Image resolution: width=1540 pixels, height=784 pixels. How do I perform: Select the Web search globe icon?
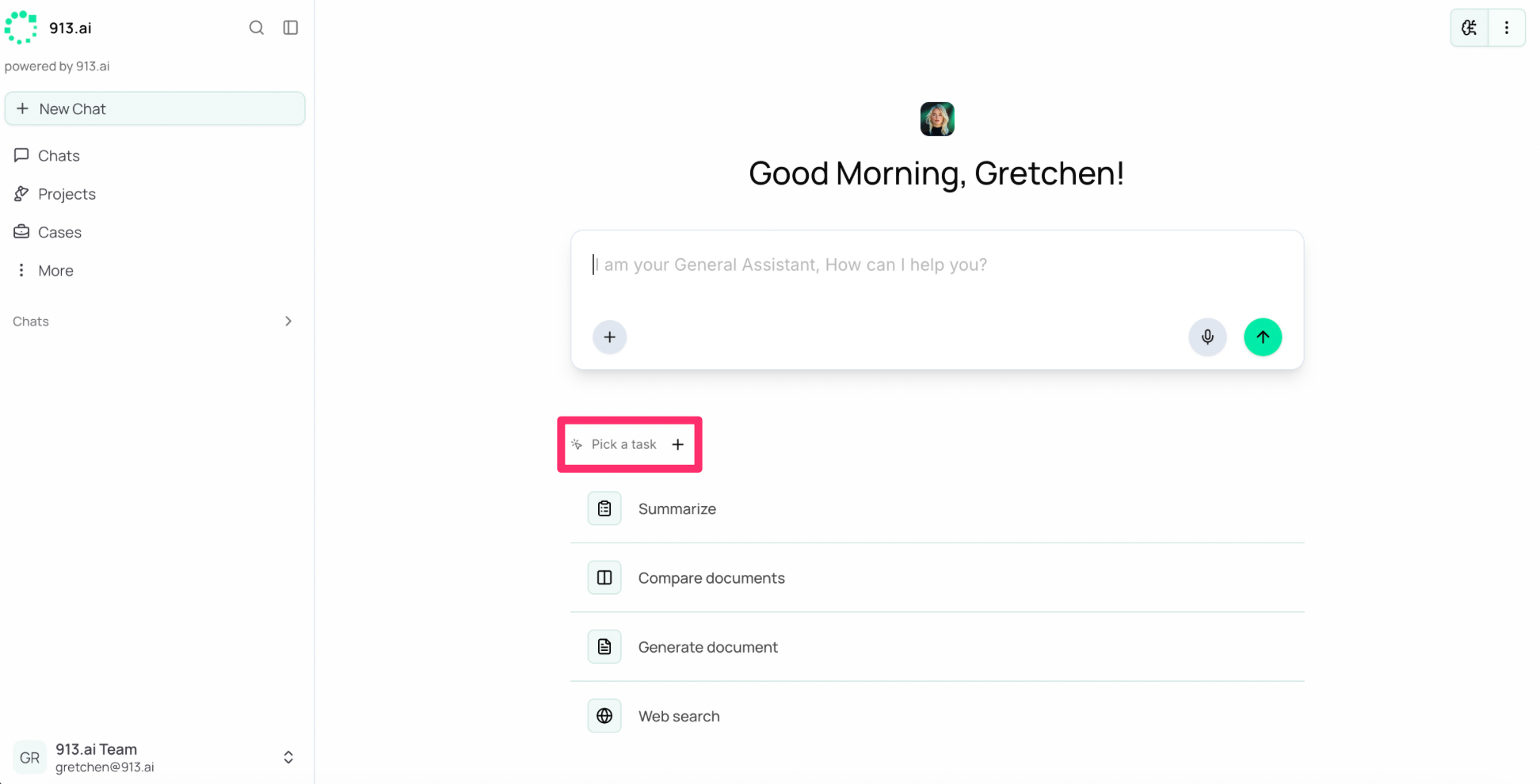tap(604, 716)
